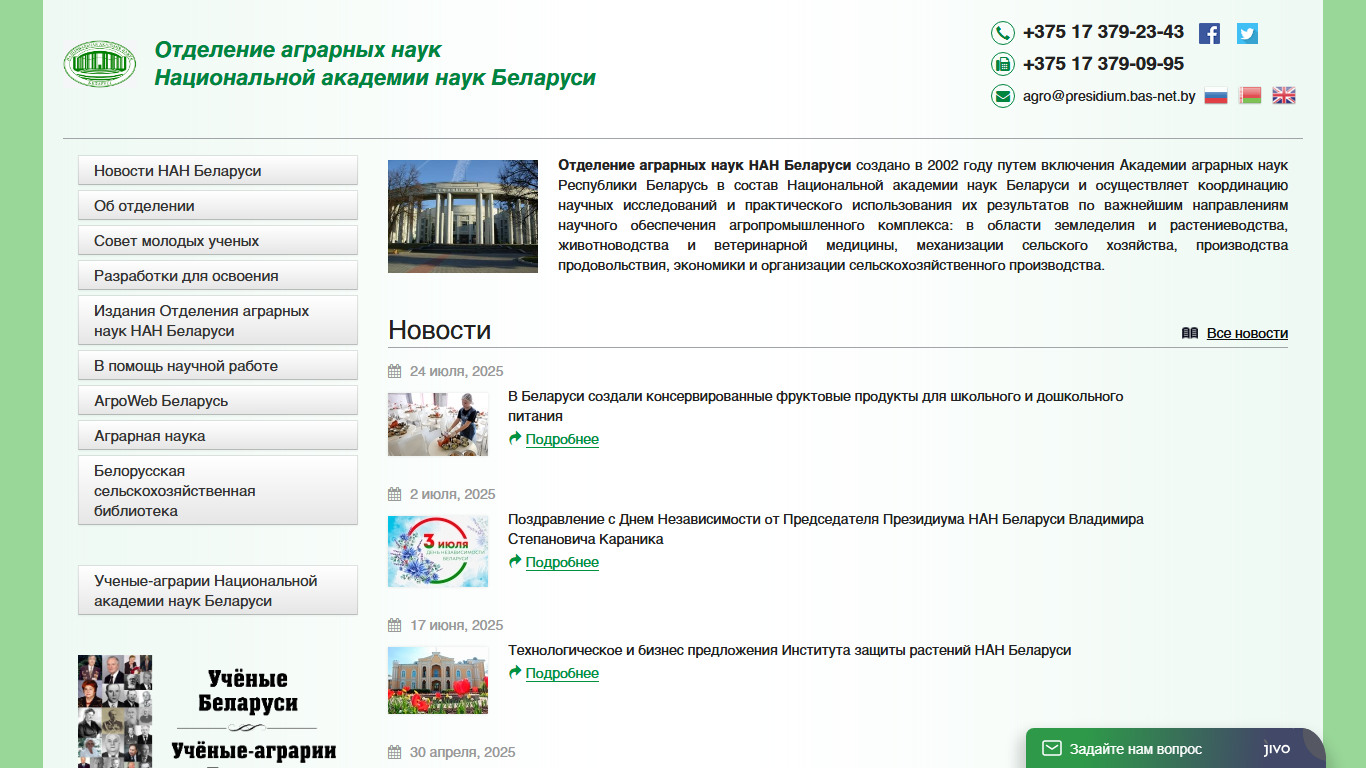Click calendar icon next to 2 июля, 2025
1366x768 pixels.
[394, 494]
